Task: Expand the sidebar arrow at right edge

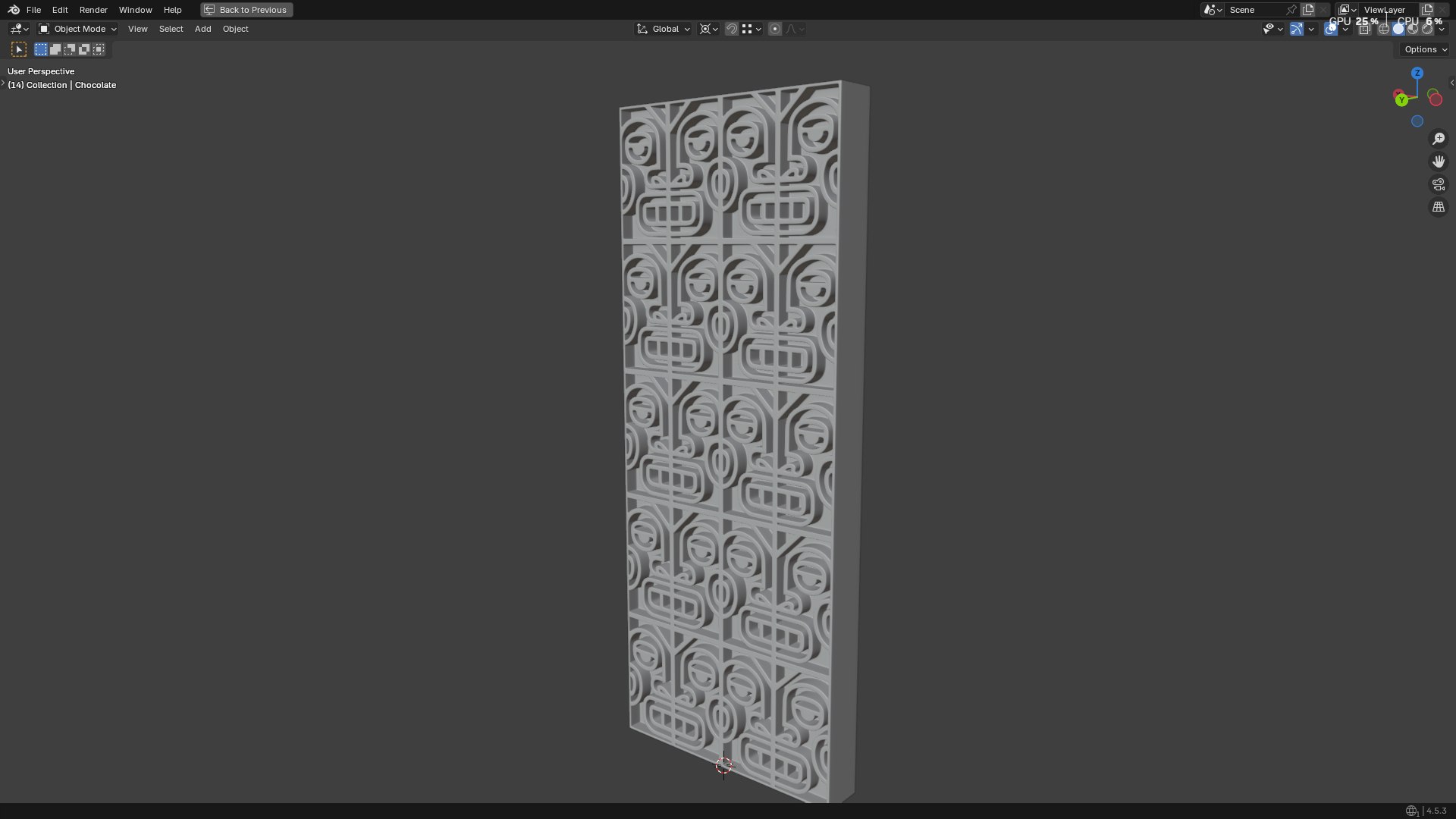Action: point(1451,83)
